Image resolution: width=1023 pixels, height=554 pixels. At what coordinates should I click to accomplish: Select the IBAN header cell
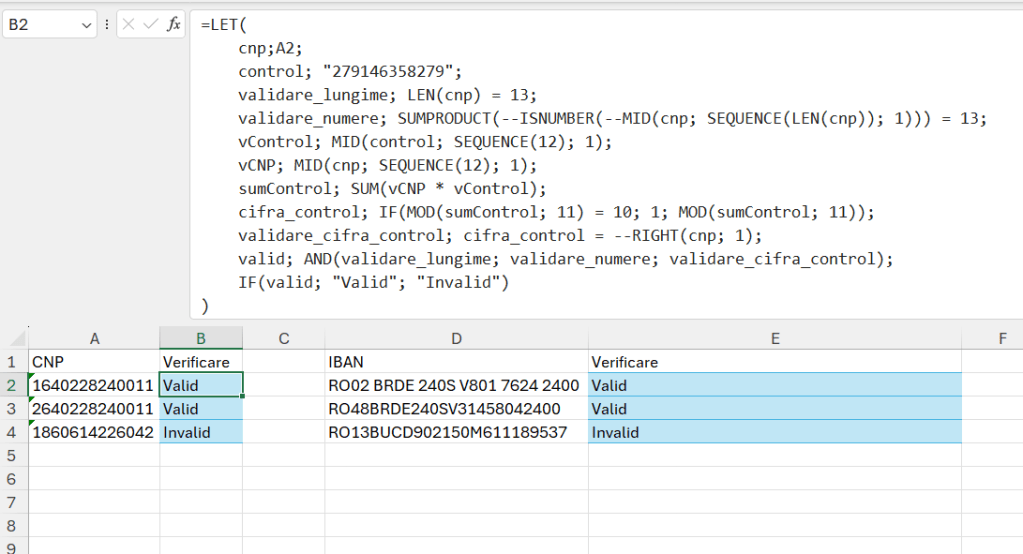click(x=456, y=362)
